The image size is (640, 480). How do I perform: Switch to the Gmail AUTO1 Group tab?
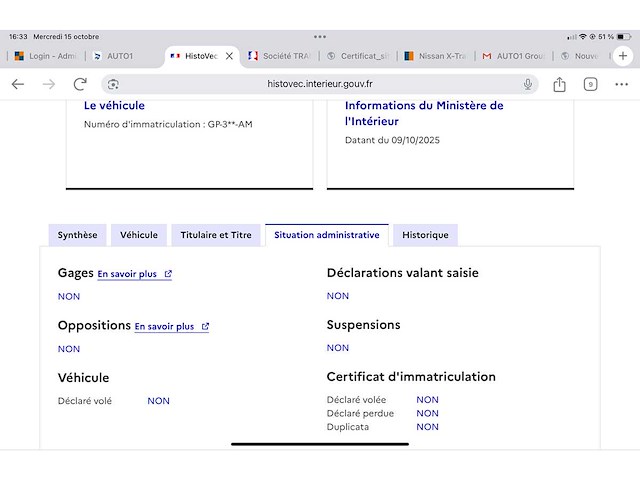[515, 56]
